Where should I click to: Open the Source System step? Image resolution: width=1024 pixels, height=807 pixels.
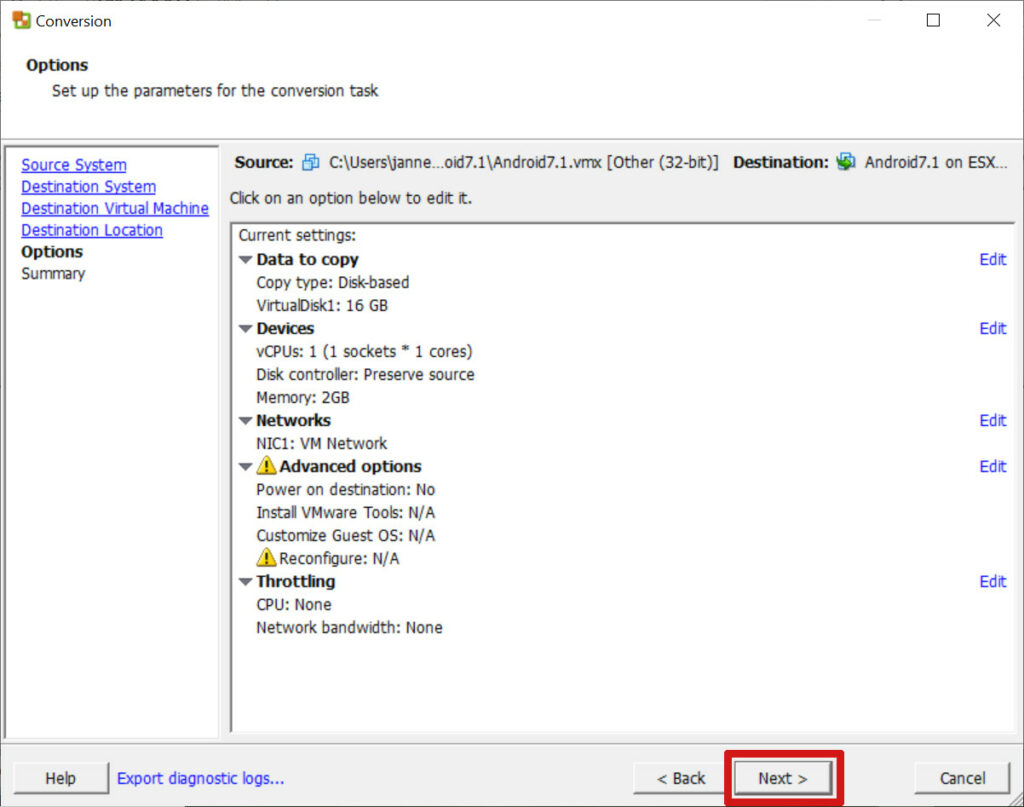74,165
